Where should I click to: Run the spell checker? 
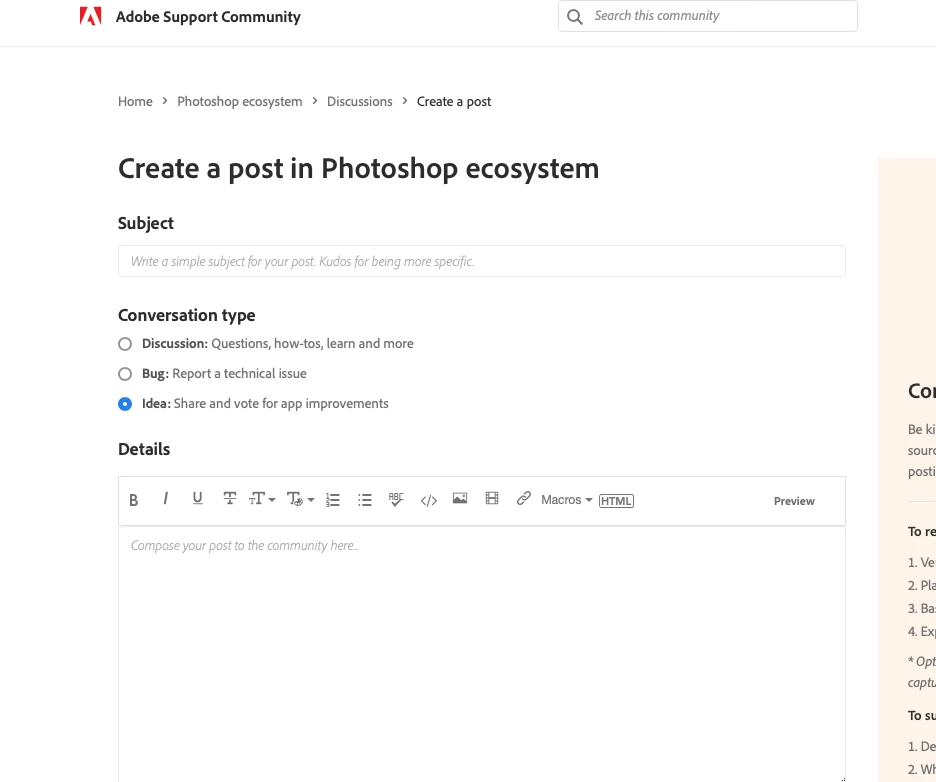[396, 500]
